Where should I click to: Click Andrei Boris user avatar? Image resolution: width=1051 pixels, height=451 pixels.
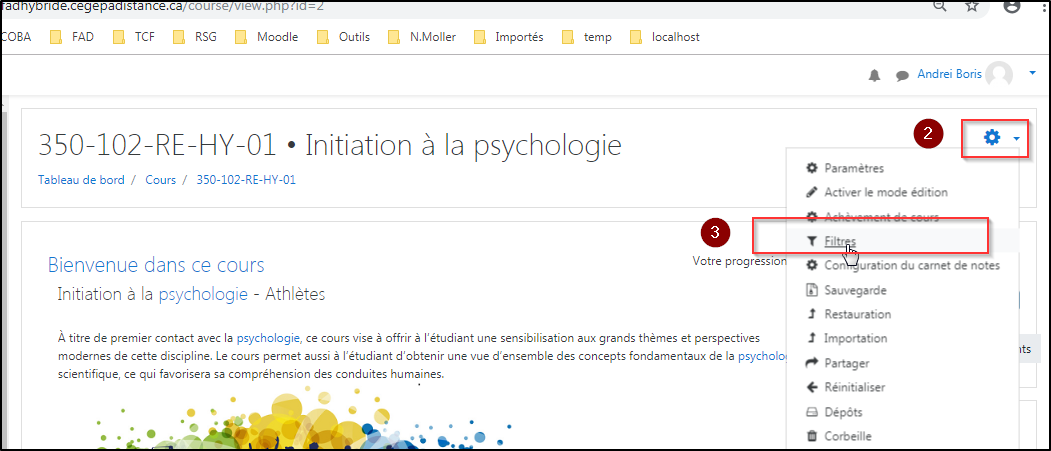pyautogui.click(x=998, y=75)
